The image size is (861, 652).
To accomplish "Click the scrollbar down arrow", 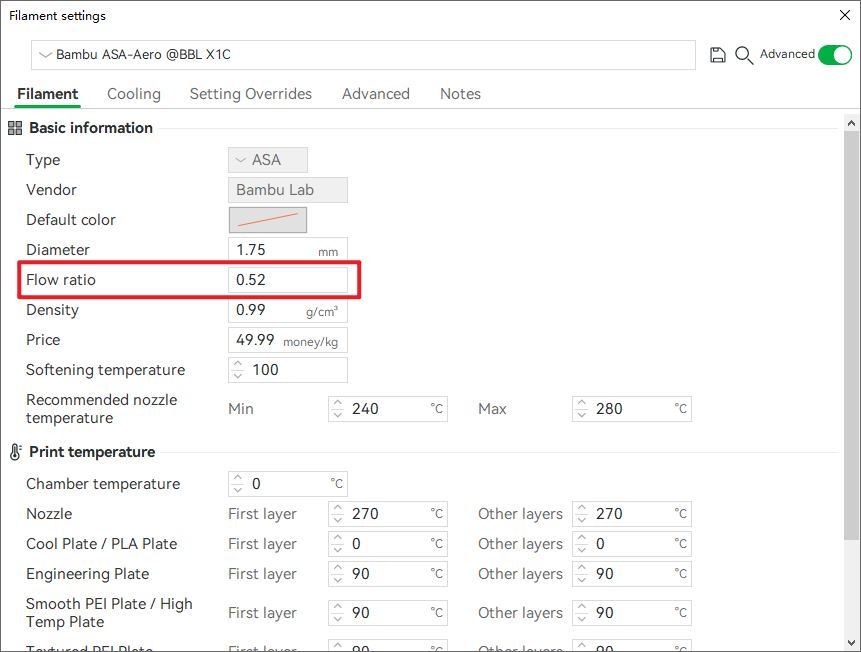I will 851,642.
